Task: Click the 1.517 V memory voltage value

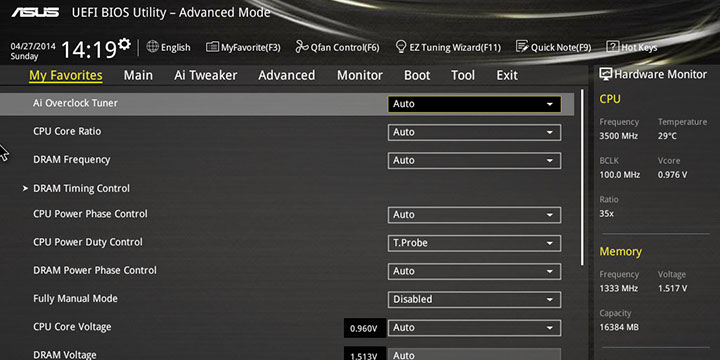Action: (673, 289)
